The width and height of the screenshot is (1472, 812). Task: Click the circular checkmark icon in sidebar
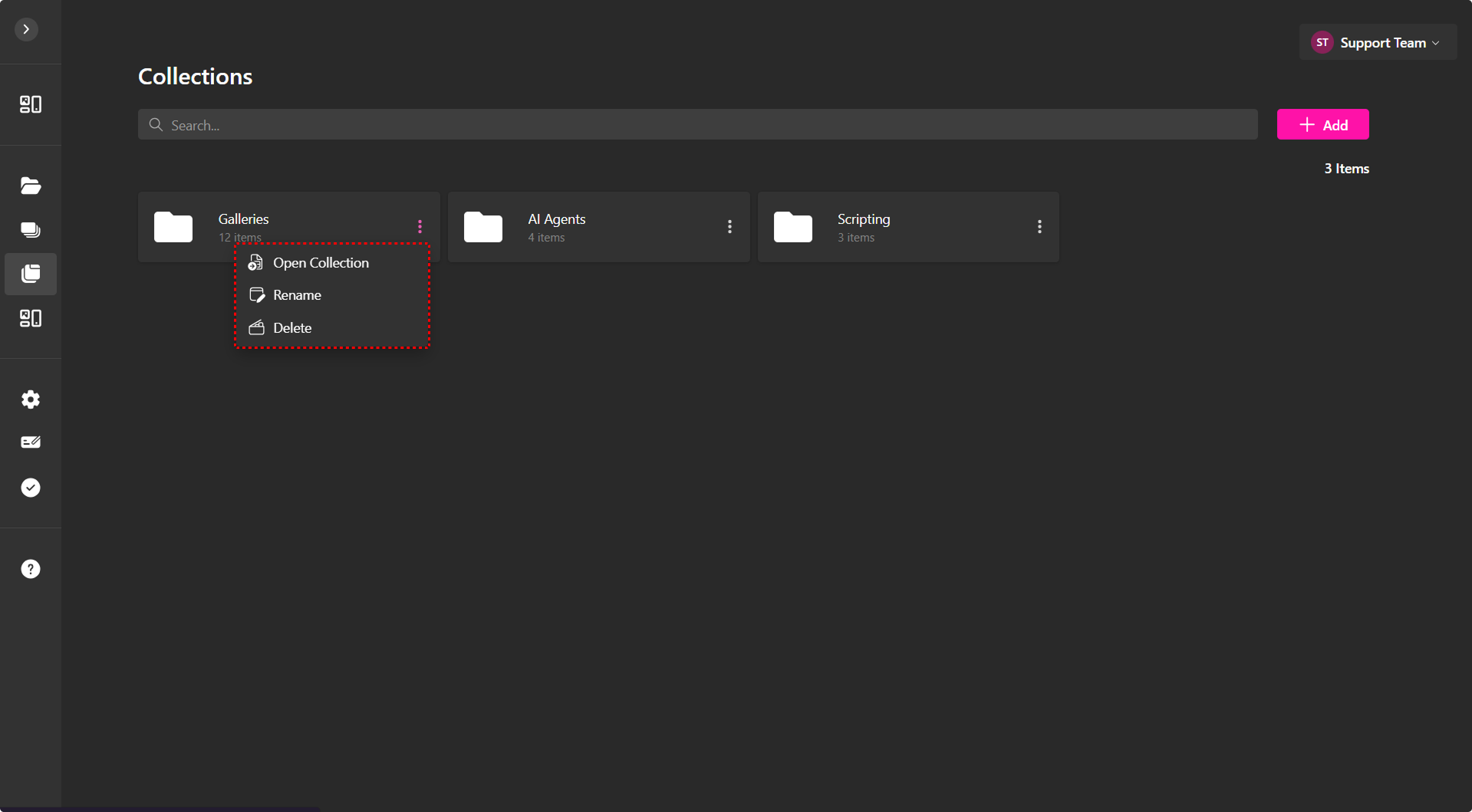pyautogui.click(x=31, y=488)
